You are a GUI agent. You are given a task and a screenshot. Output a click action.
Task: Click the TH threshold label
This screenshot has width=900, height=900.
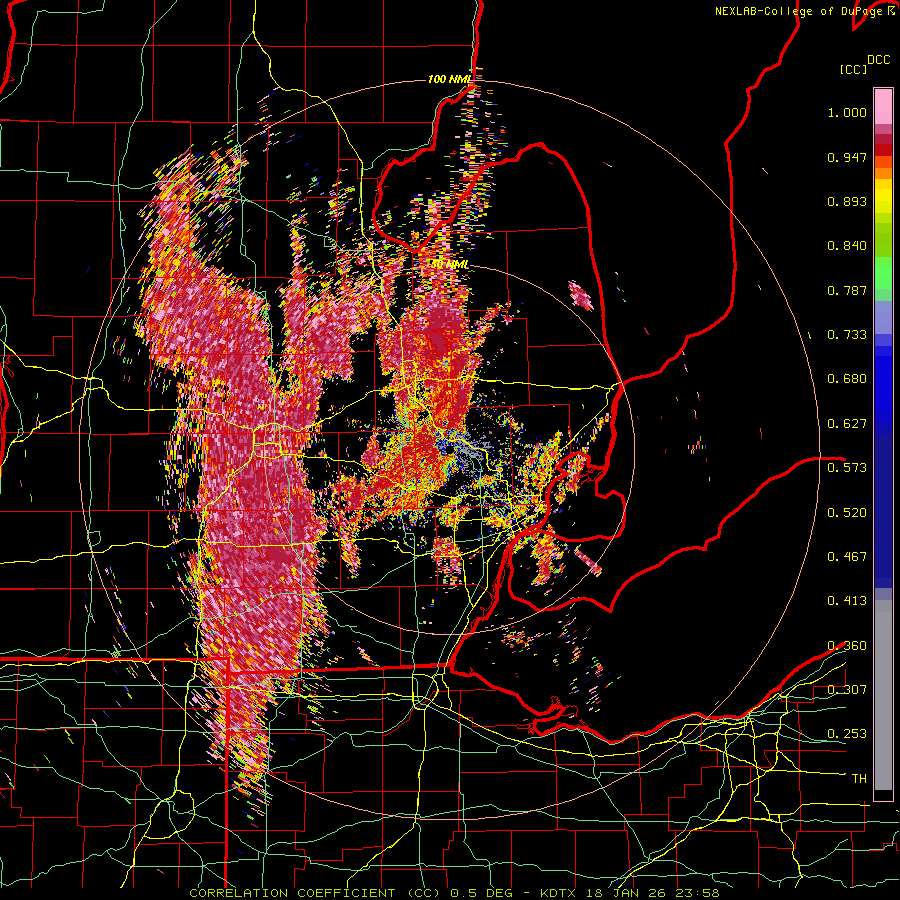859,779
